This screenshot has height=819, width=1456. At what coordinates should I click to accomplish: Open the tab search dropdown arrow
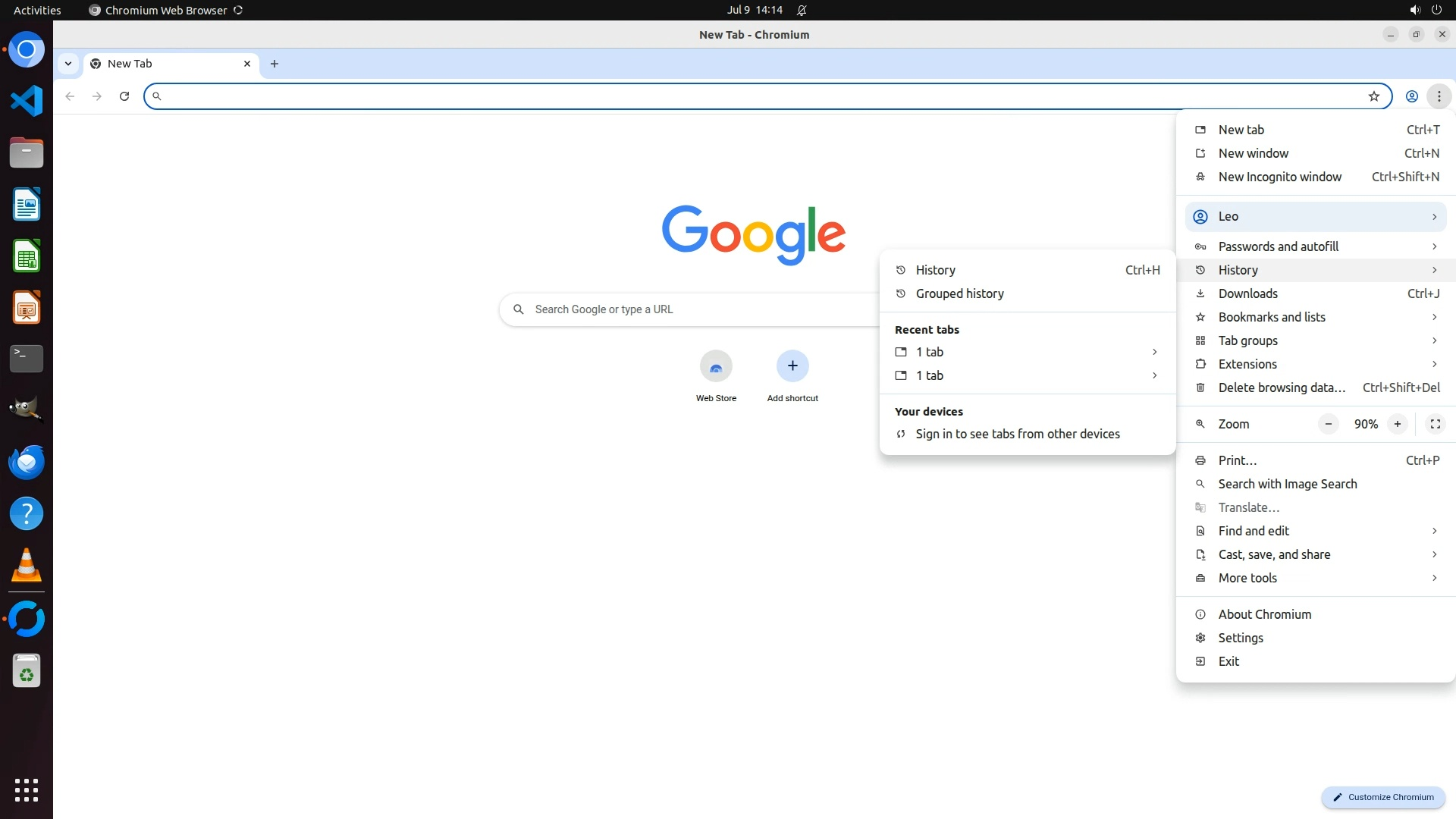68,64
